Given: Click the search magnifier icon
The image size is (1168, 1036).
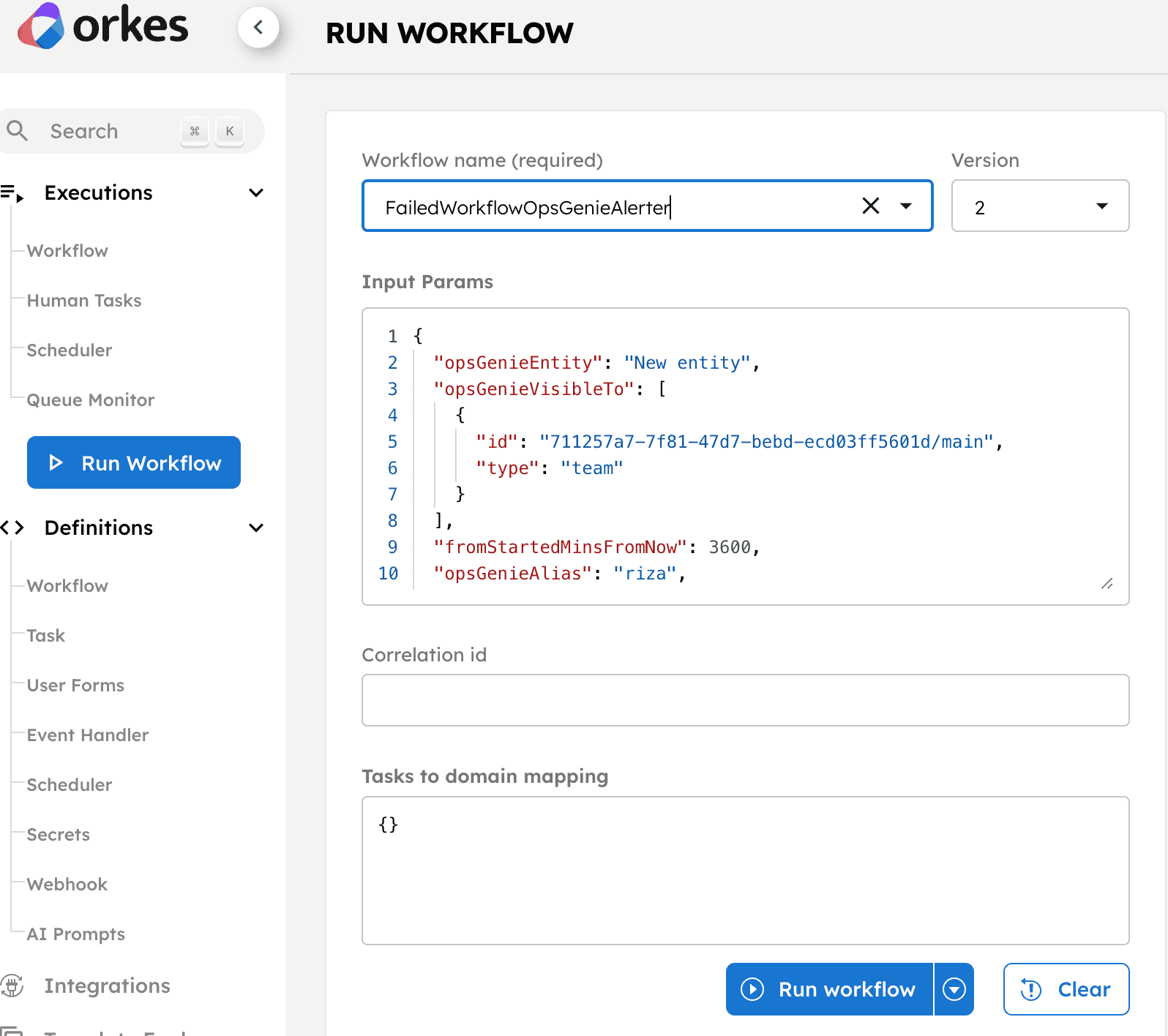Looking at the screenshot, I should click(x=17, y=131).
